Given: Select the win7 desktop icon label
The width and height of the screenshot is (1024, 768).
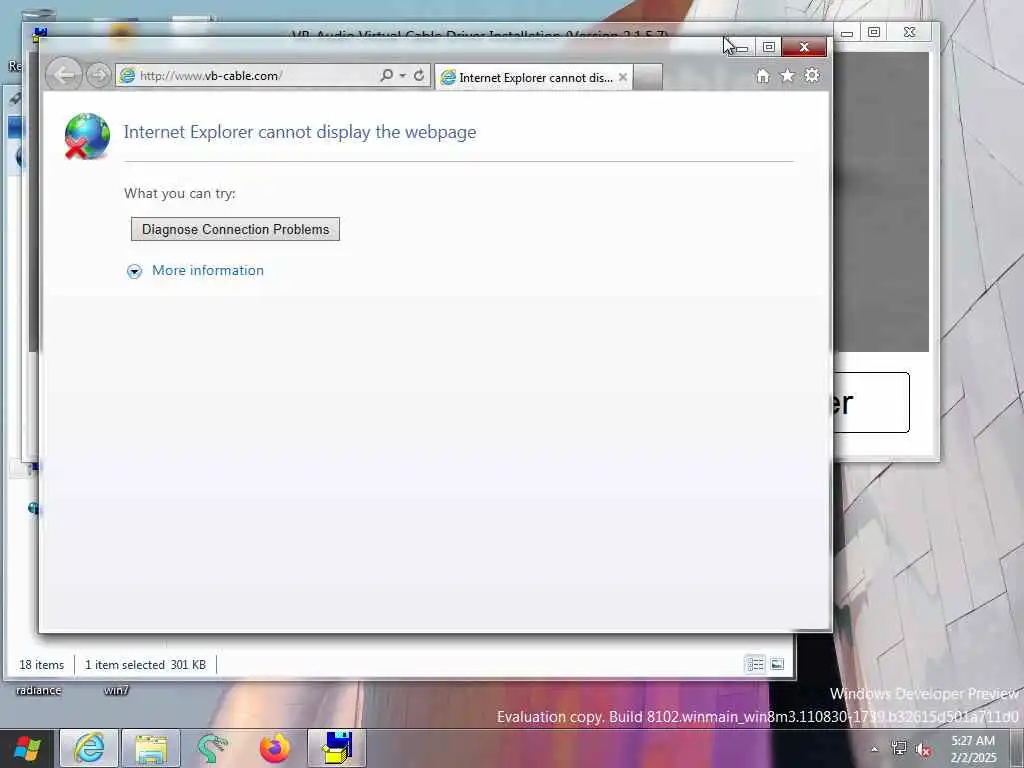Looking at the screenshot, I should pos(116,690).
